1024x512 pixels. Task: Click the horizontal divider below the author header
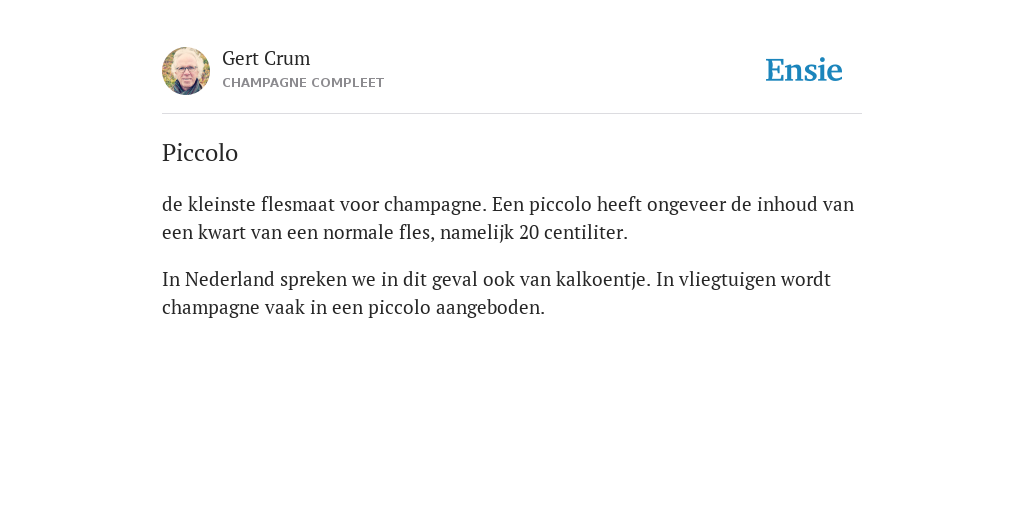click(x=512, y=114)
